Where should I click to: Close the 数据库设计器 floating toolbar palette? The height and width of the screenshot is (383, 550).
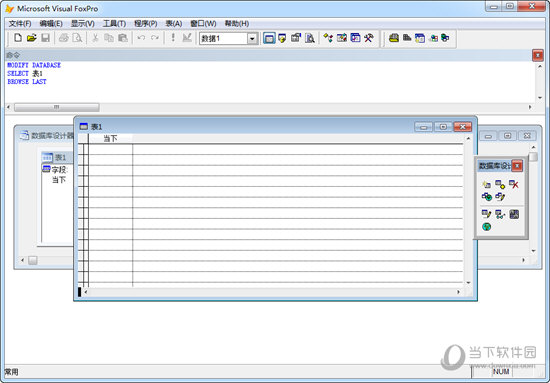517,166
